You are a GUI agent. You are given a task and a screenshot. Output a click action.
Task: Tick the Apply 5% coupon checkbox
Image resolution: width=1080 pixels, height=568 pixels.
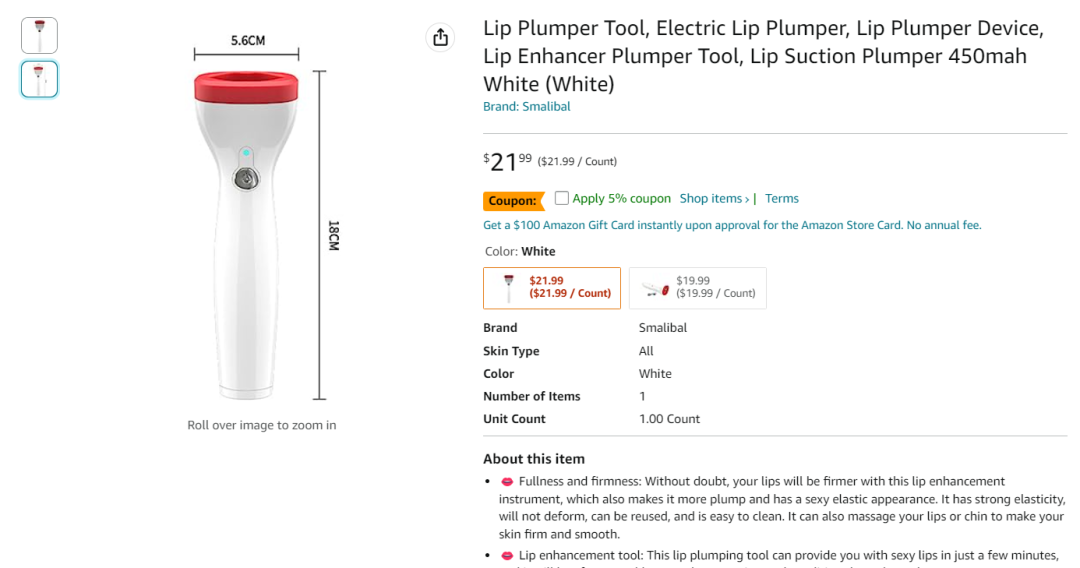point(562,198)
